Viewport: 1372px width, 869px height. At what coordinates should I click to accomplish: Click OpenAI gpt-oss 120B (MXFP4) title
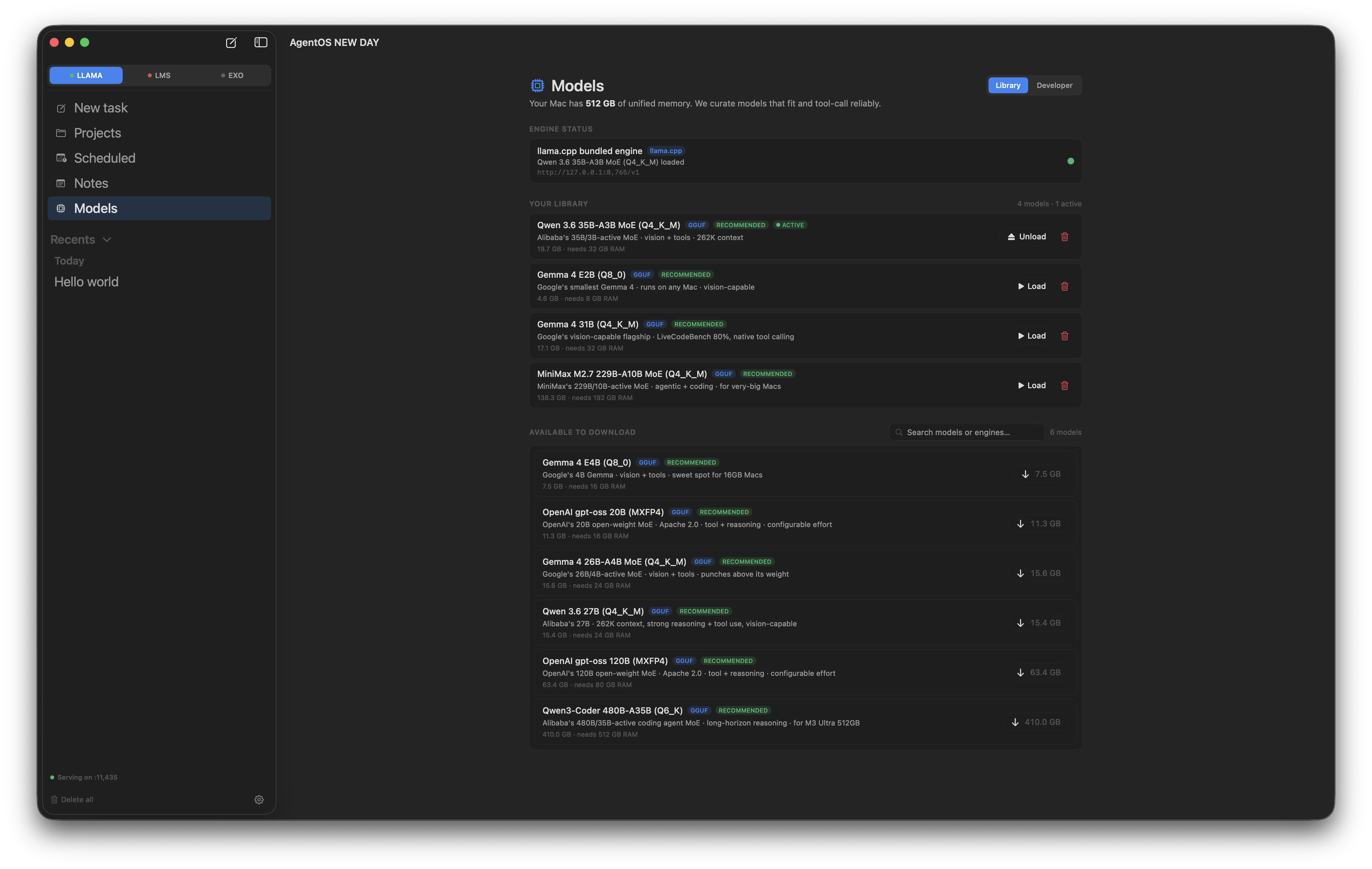[x=605, y=661]
